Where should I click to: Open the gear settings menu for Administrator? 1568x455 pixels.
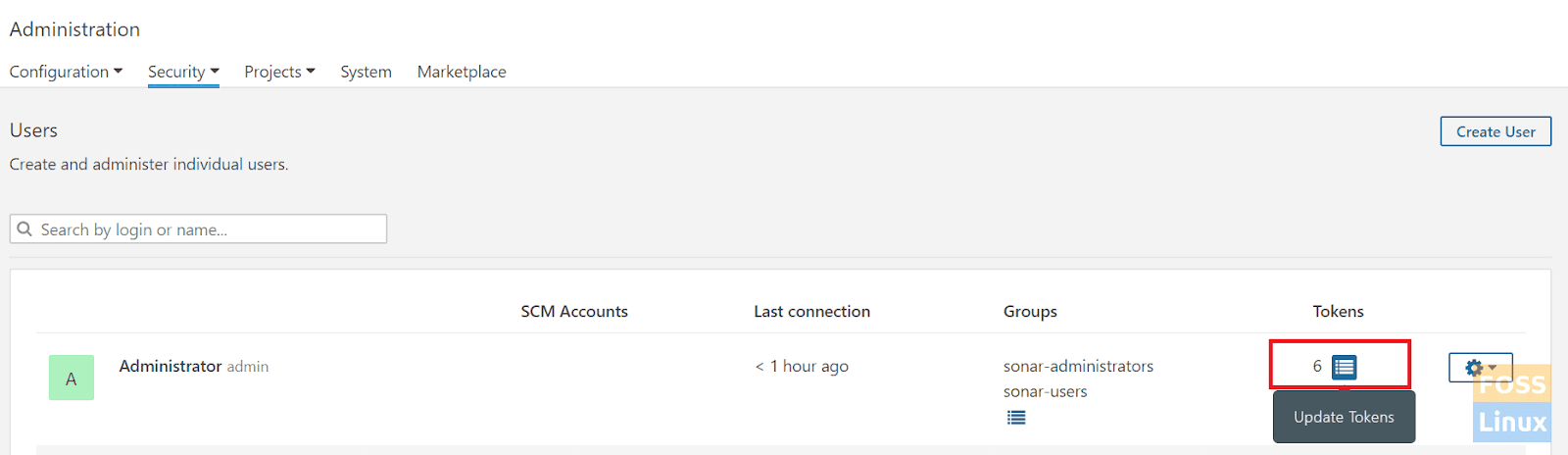(1481, 368)
